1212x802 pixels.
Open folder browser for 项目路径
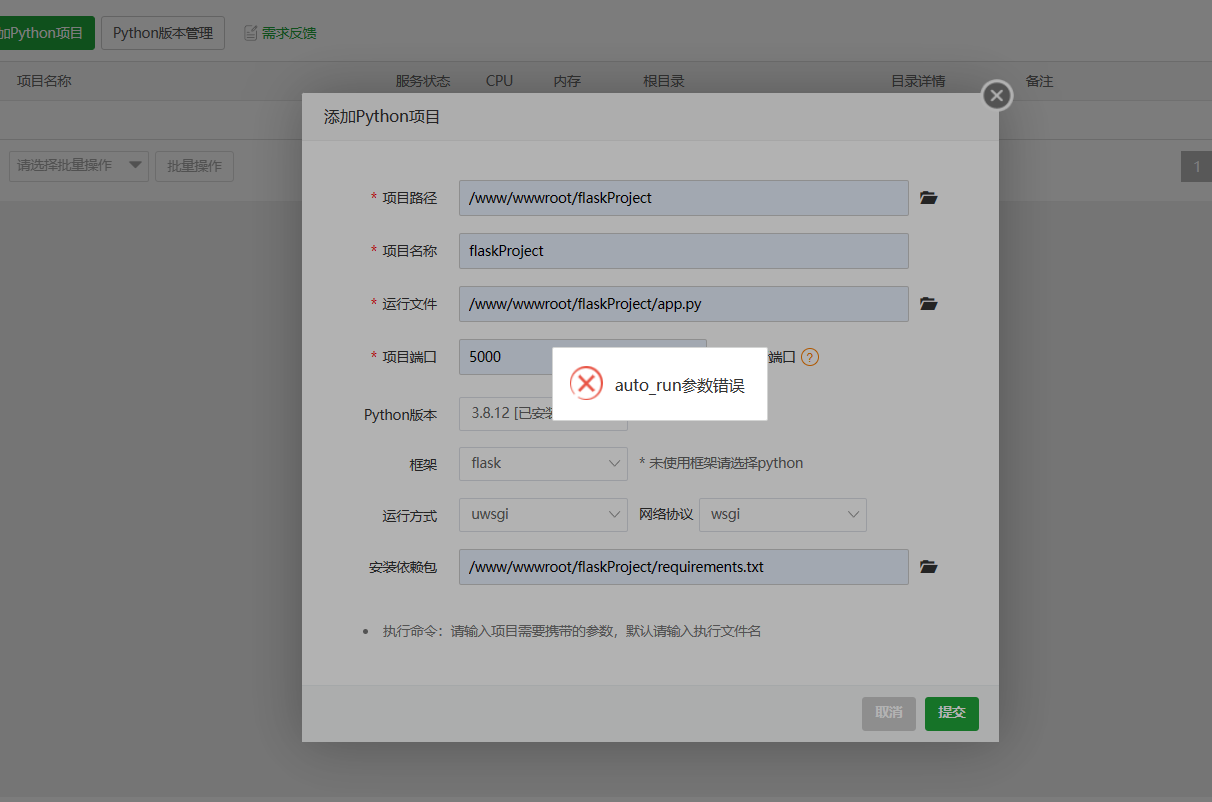pyautogui.click(x=929, y=198)
